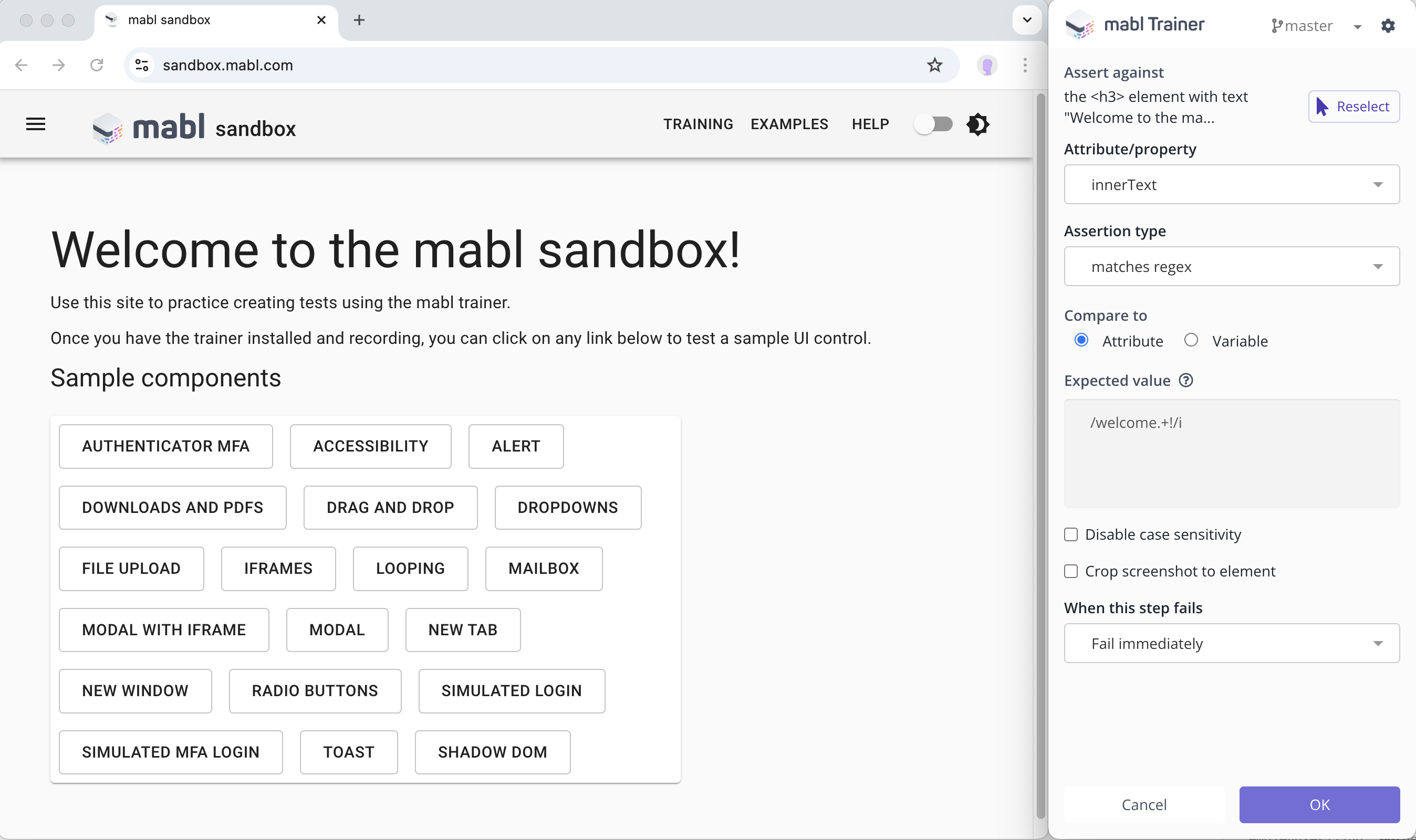
Task: Open the RADIO BUTTONS sample
Action: [x=315, y=690]
